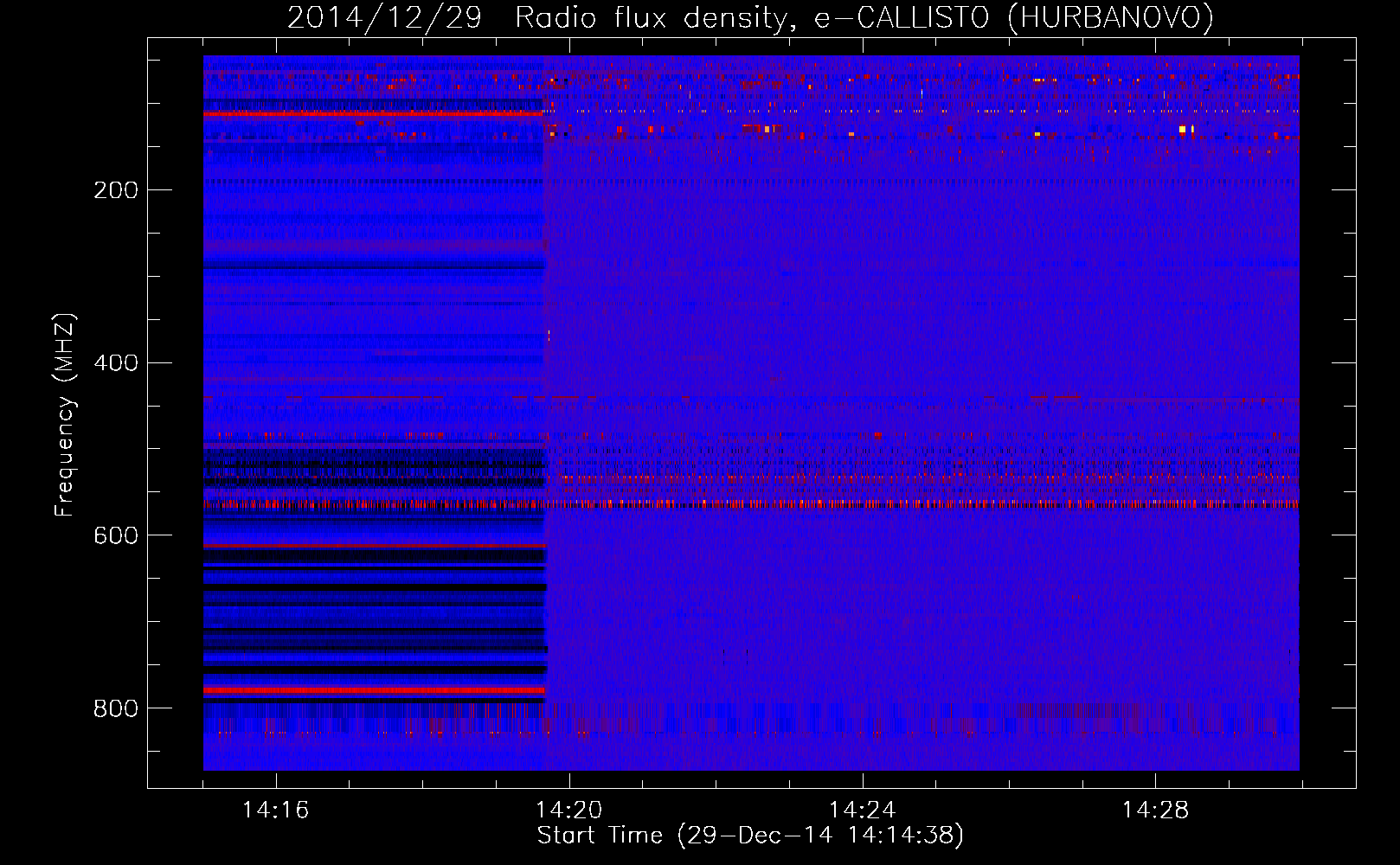Viewport: 1400px width, 865px height.
Task: Click the 14:16 time tick label
Action: pyautogui.click(x=276, y=811)
